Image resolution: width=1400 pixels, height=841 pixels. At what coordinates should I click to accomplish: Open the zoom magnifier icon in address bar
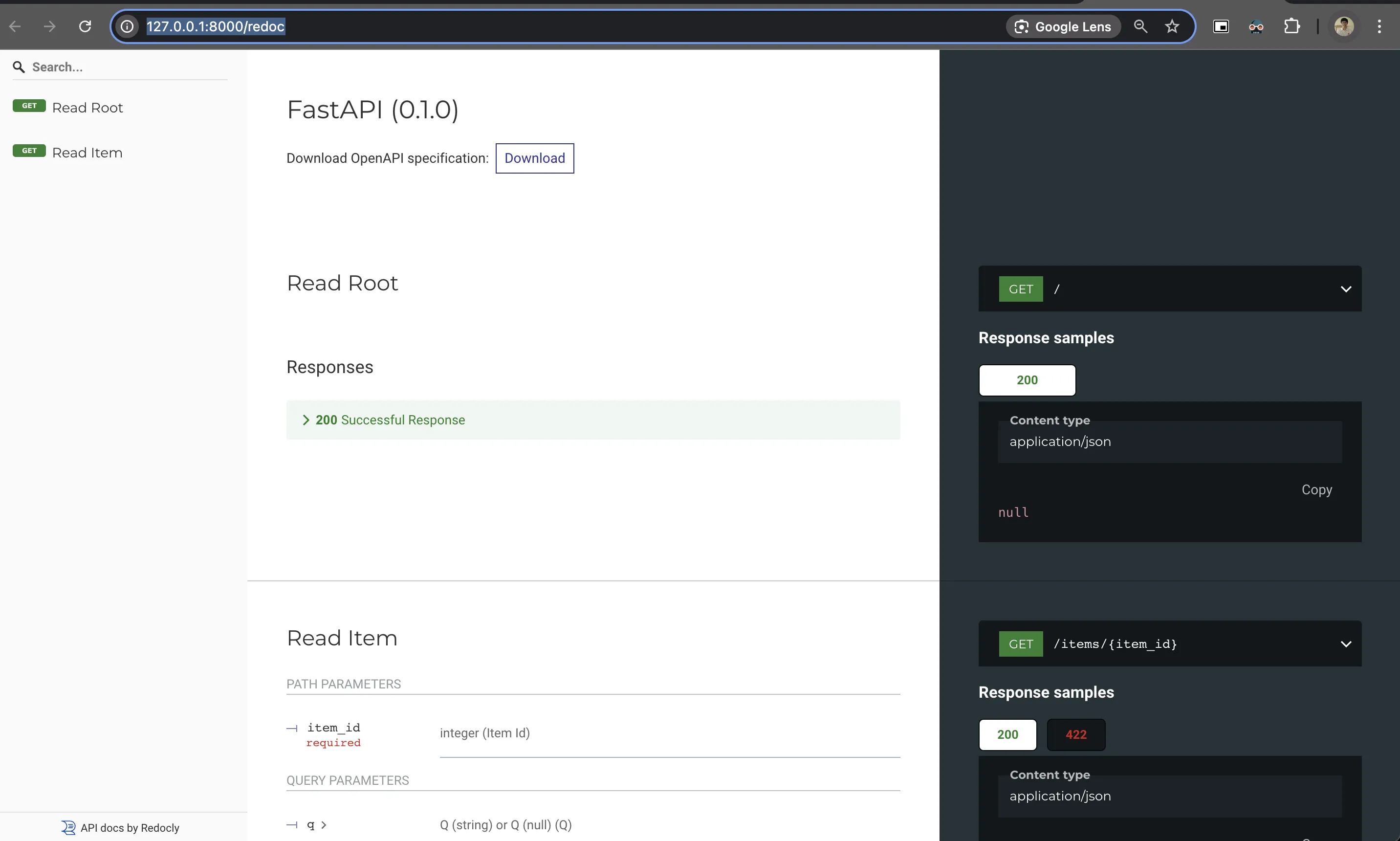(1140, 26)
